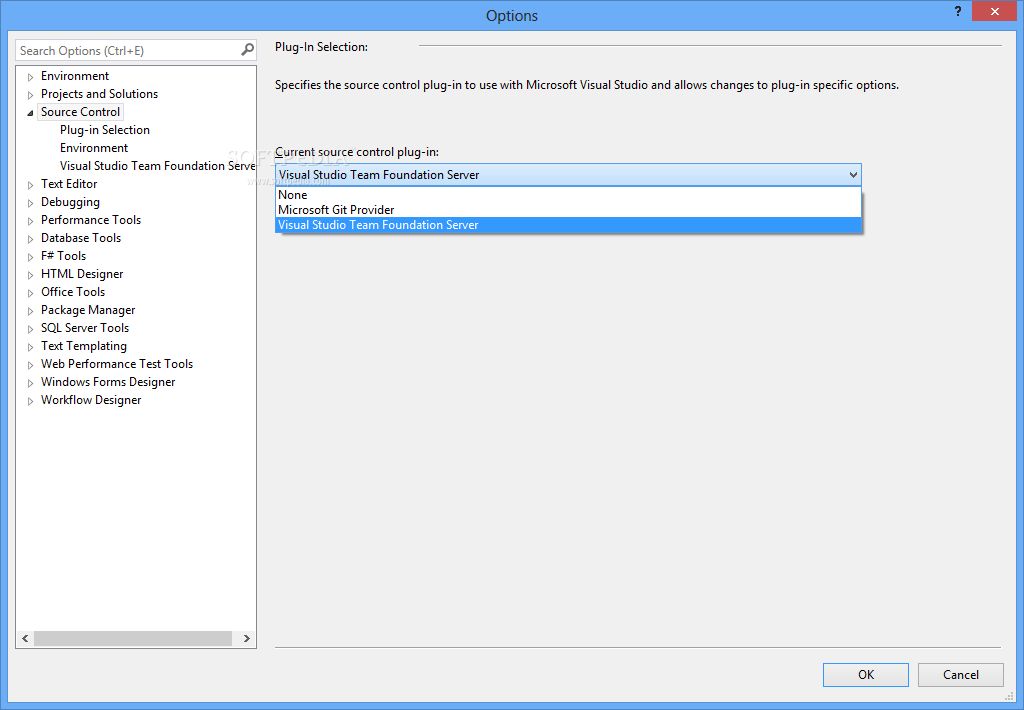Click the tree scrollbar left arrow

coord(25,638)
